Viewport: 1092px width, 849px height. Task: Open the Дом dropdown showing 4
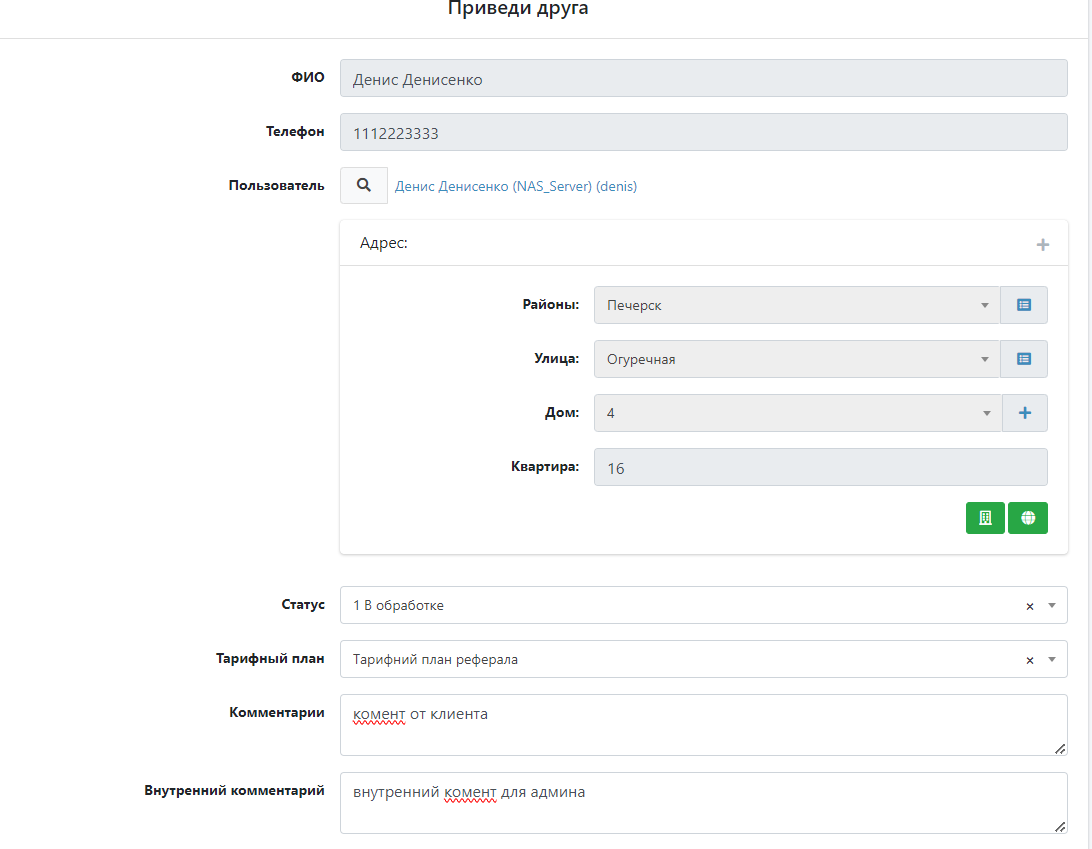click(x=795, y=413)
